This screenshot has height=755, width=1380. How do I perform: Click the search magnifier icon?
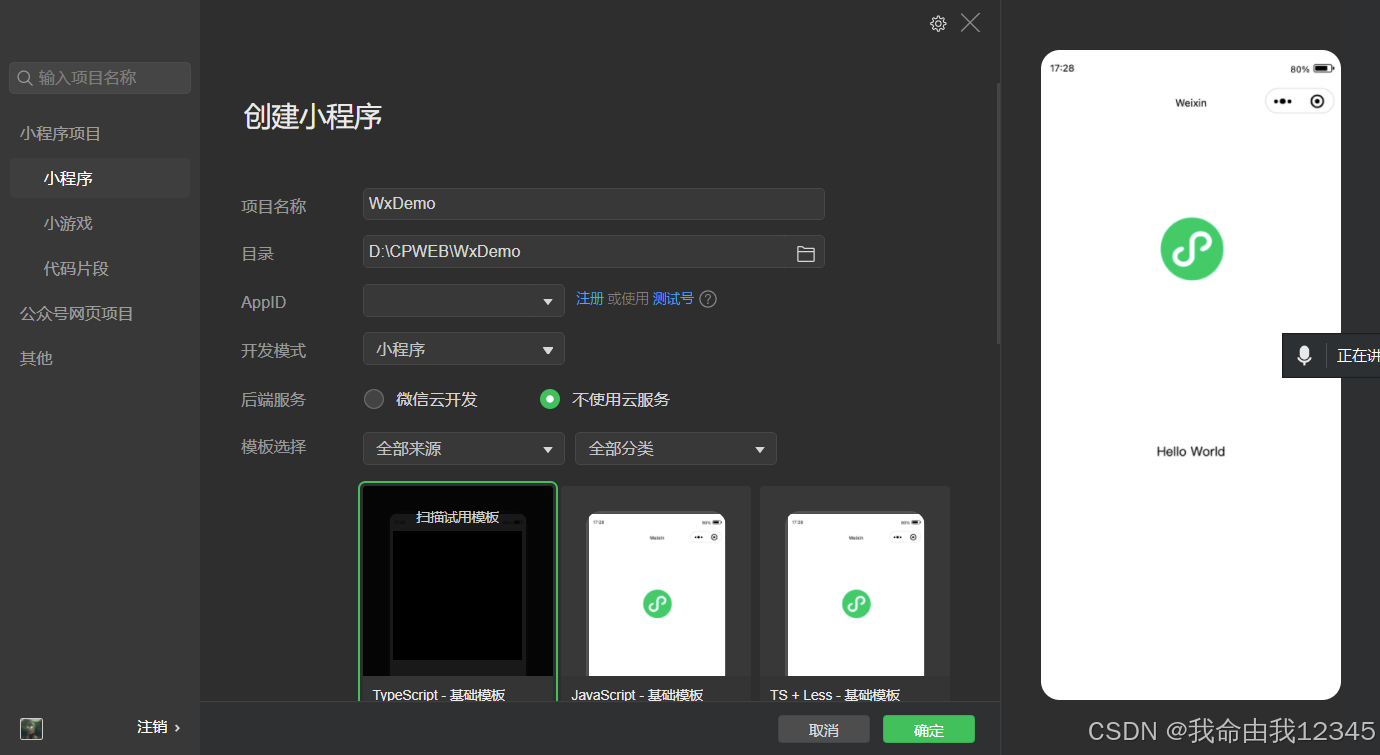25,78
